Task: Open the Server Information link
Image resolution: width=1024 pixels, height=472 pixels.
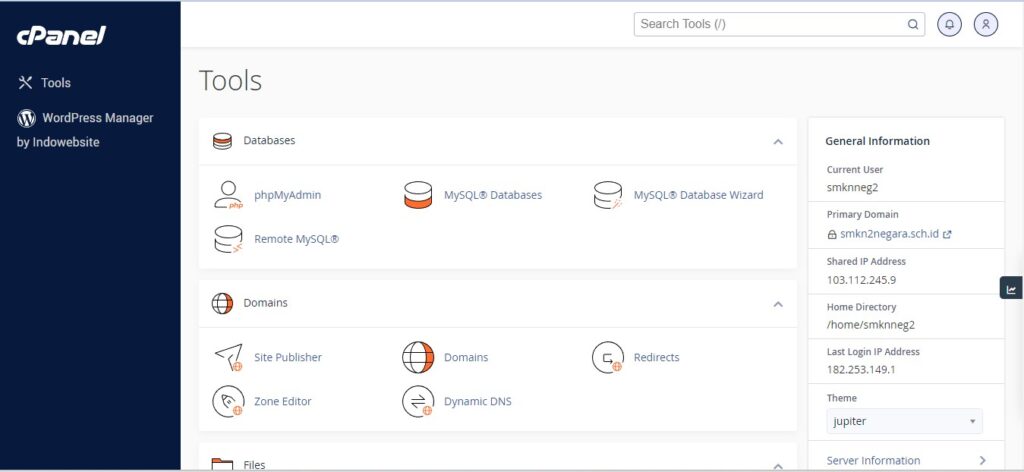Action: tap(873, 461)
